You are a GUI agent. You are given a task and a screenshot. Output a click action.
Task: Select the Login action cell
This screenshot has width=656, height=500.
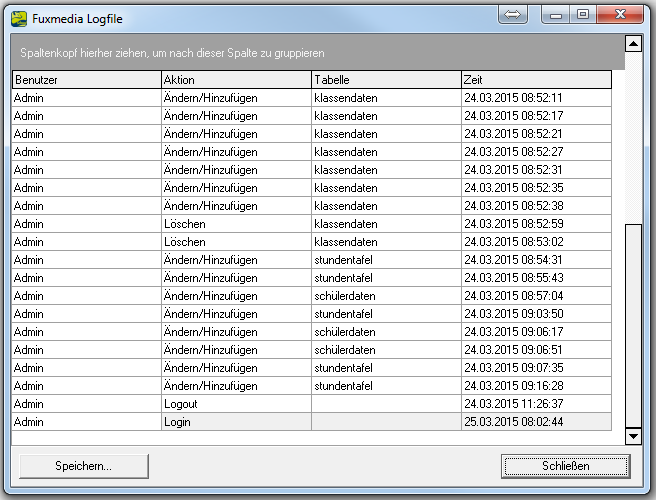[236, 421]
